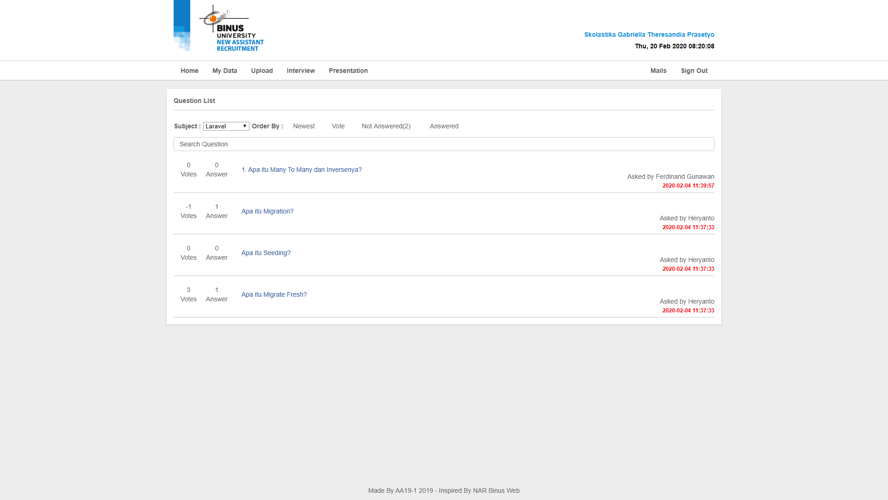Sign Out of the account
Viewport: 888px width, 500px height.
(x=694, y=71)
